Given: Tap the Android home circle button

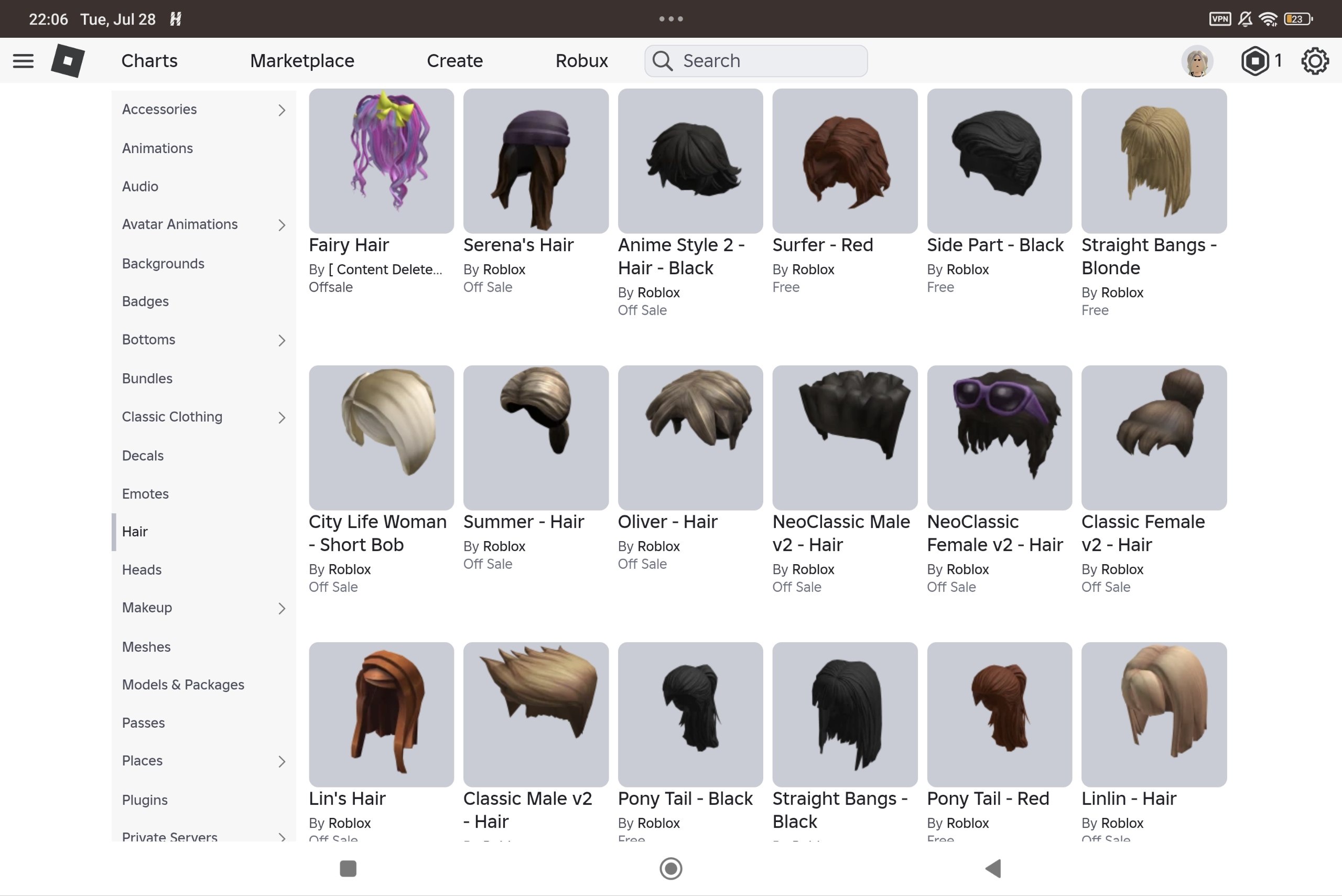Looking at the screenshot, I should tap(670, 868).
